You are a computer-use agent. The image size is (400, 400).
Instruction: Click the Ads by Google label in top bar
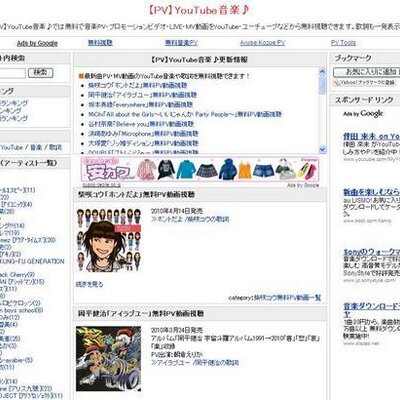[37, 43]
